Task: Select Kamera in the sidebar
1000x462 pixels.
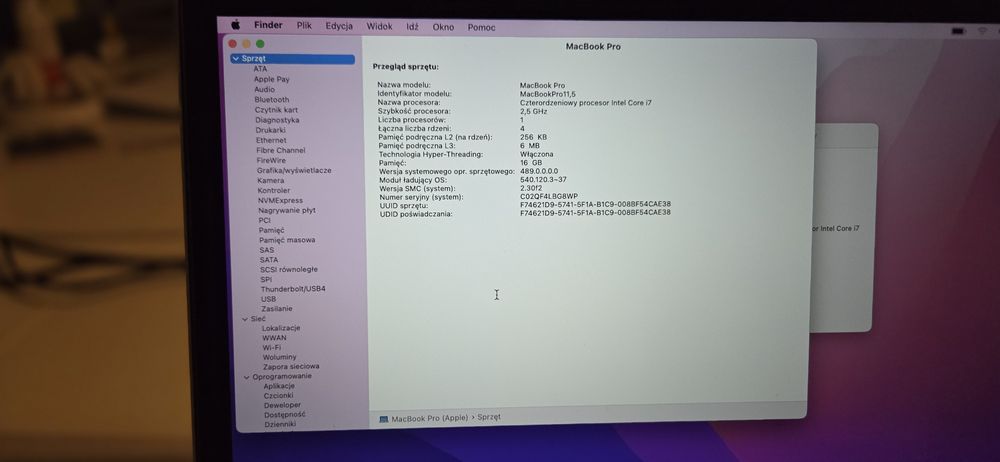Action: click(271, 181)
